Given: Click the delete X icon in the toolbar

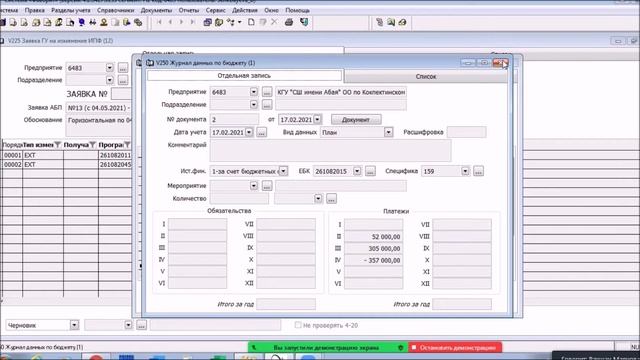Looking at the screenshot, I should (274, 22).
